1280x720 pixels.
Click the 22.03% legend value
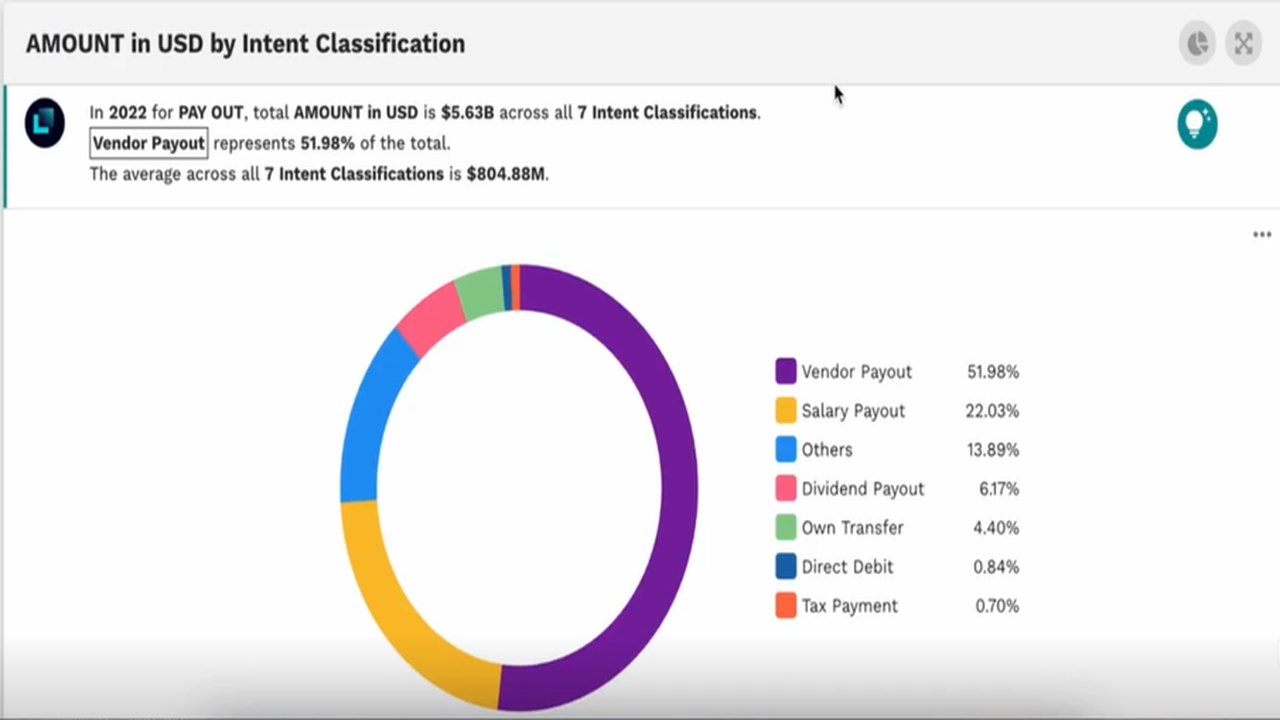click(x=993, y=411)
